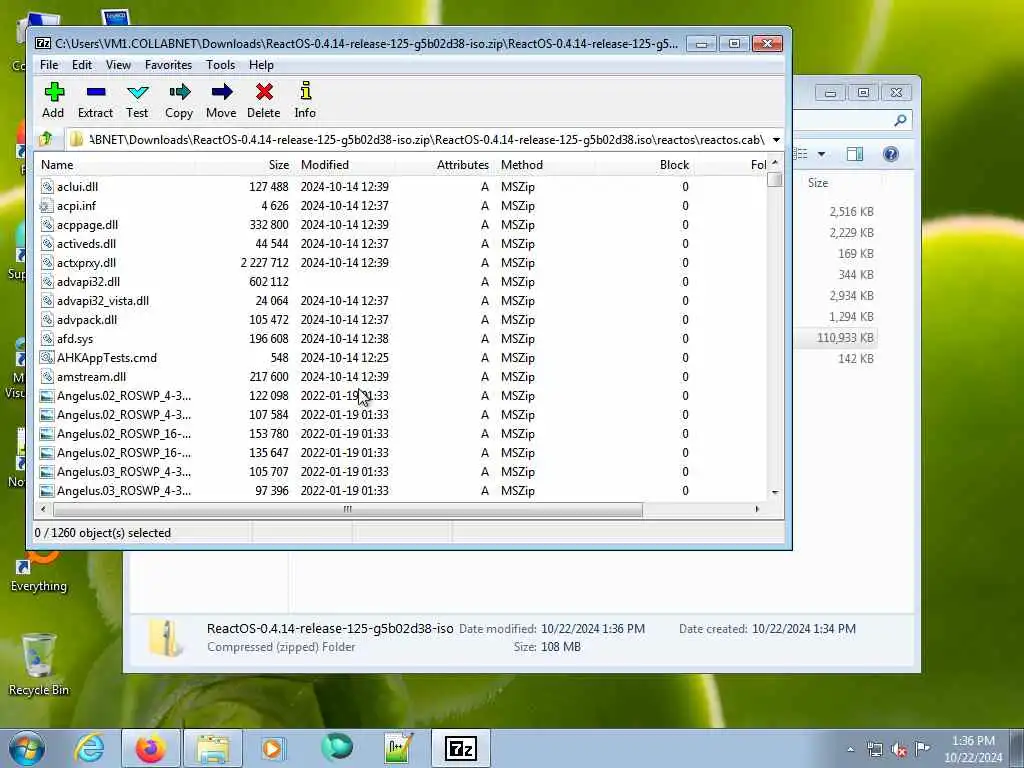Open Notepad++ from the taskbar

(398, 748)
